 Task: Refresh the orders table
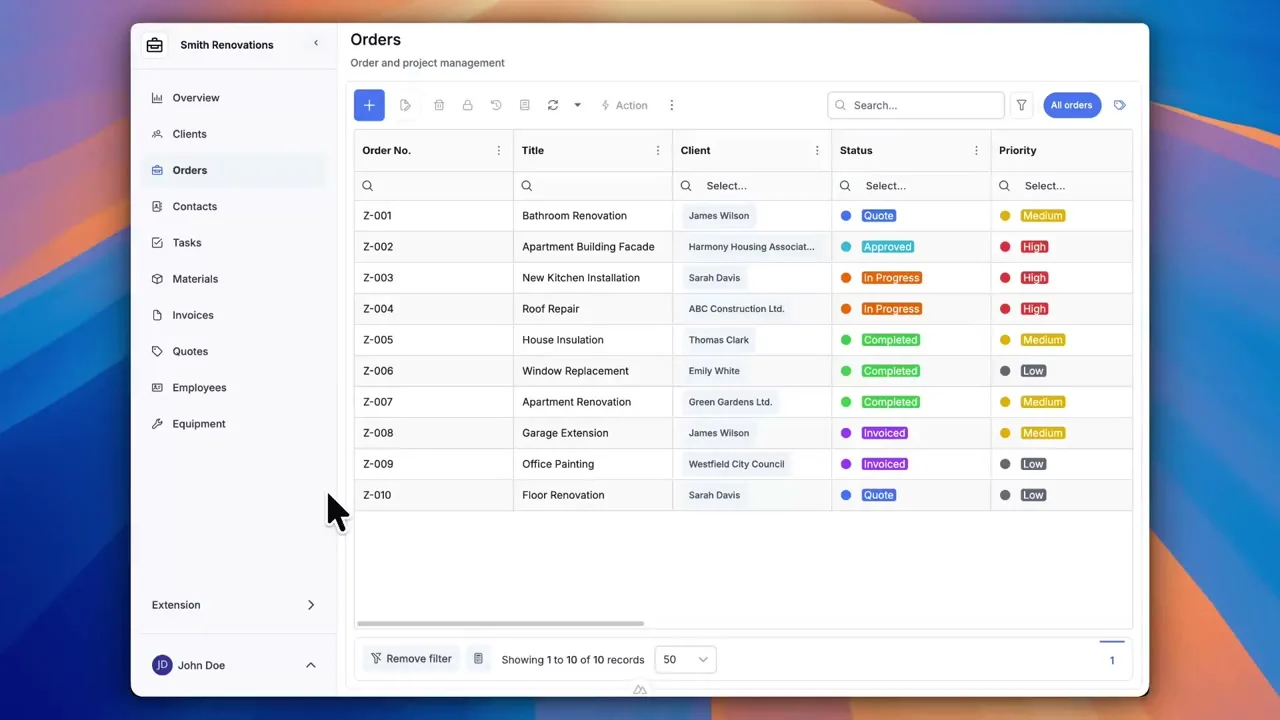pos(553,105)
